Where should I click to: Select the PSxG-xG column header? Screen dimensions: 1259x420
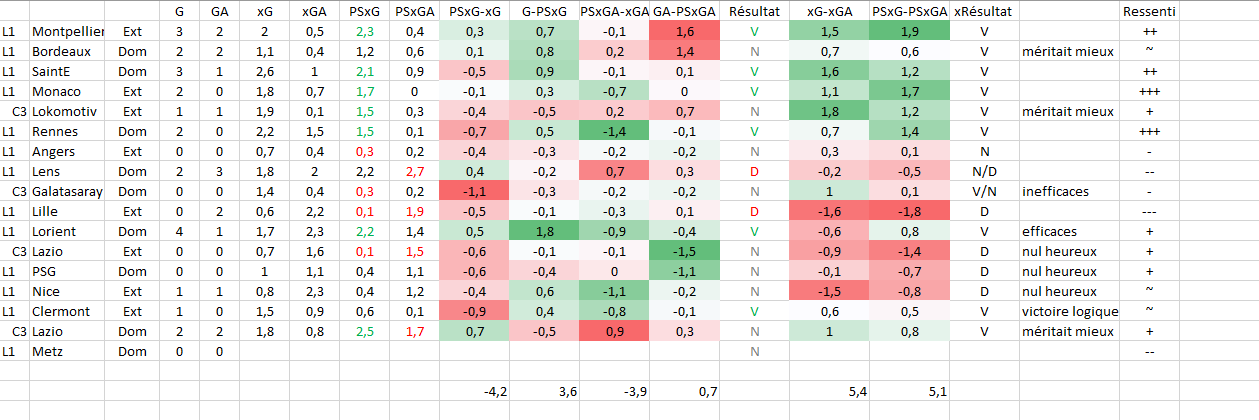click(x=475, y=12)
